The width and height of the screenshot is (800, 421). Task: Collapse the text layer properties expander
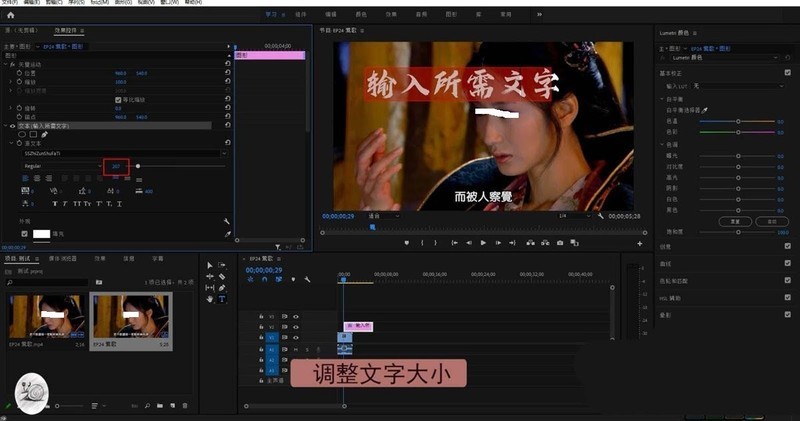6,126
